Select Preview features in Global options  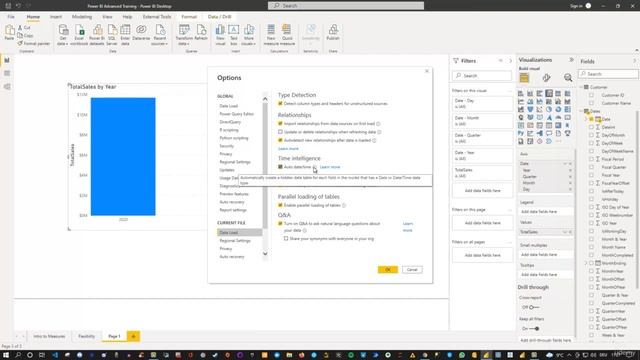point(234,194)
